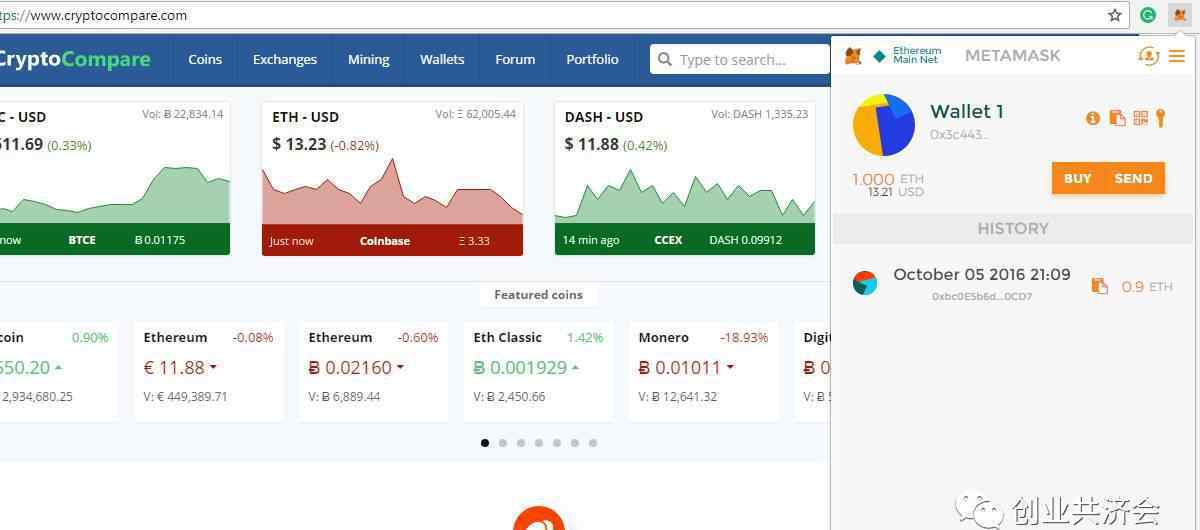
Task: Select the second carousel dot
Action: point(503,443)
